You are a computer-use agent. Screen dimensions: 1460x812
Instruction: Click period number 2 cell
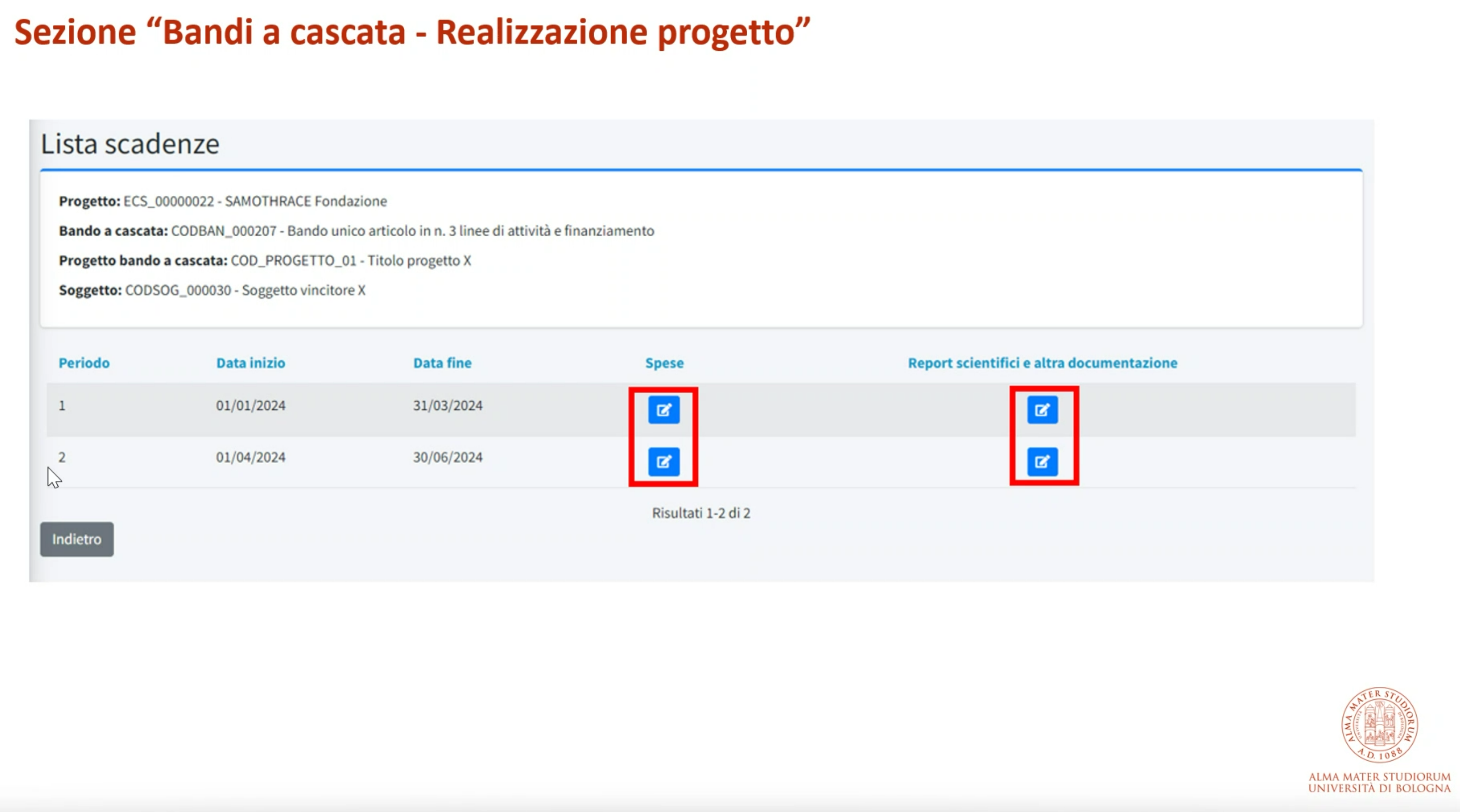[62, 457]
